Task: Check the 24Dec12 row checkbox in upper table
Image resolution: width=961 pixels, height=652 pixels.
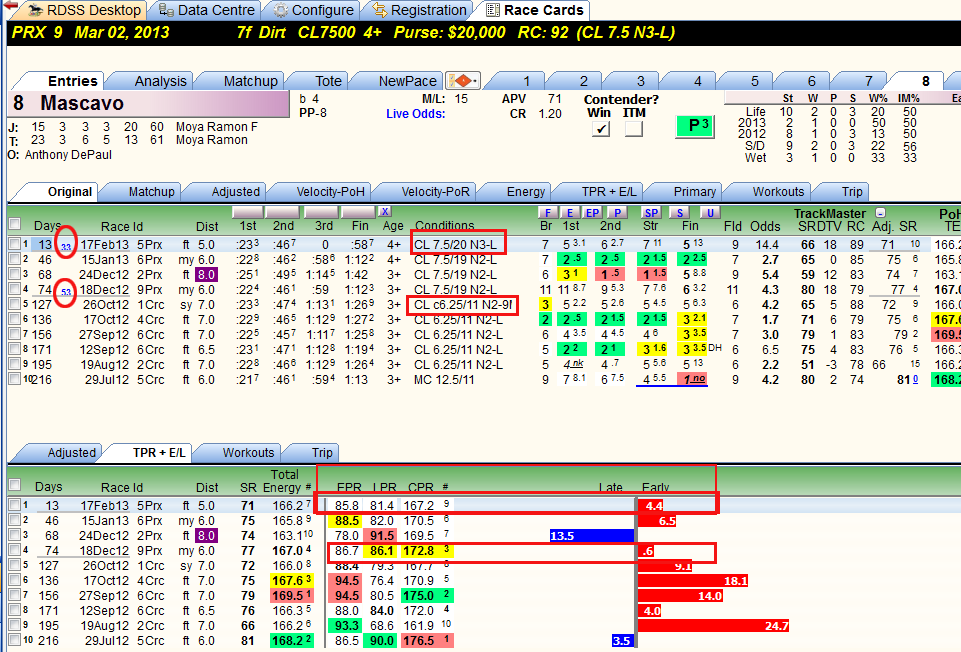Action: click(15, 274)
